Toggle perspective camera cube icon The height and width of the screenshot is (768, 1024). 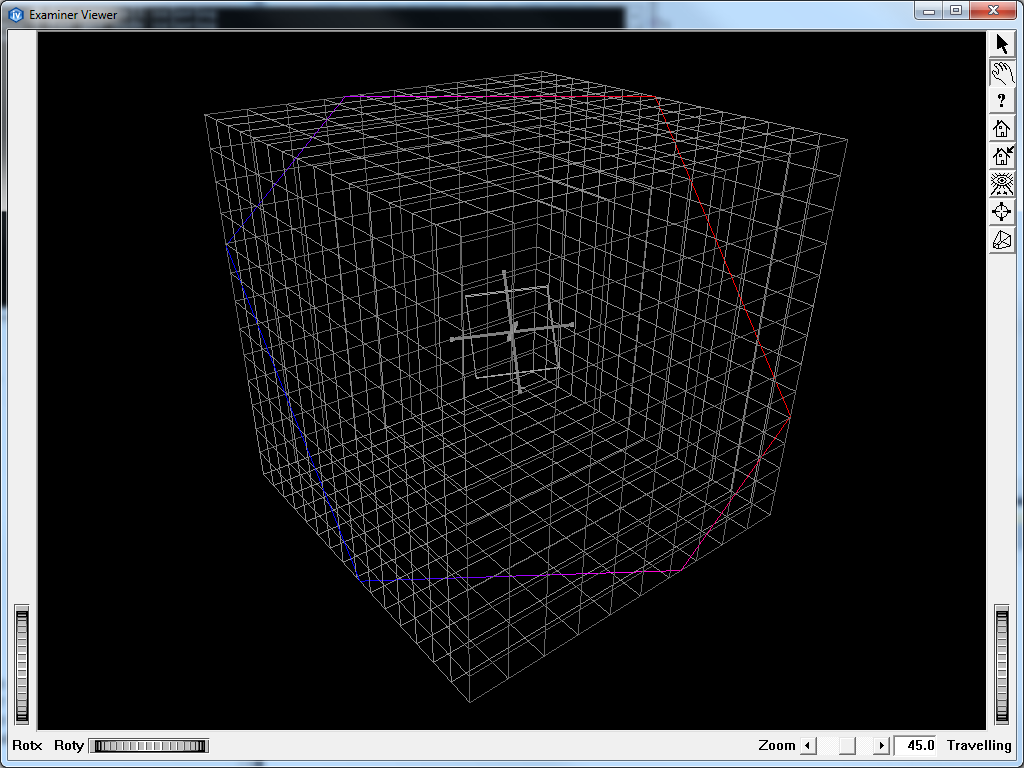(1002, 240)
